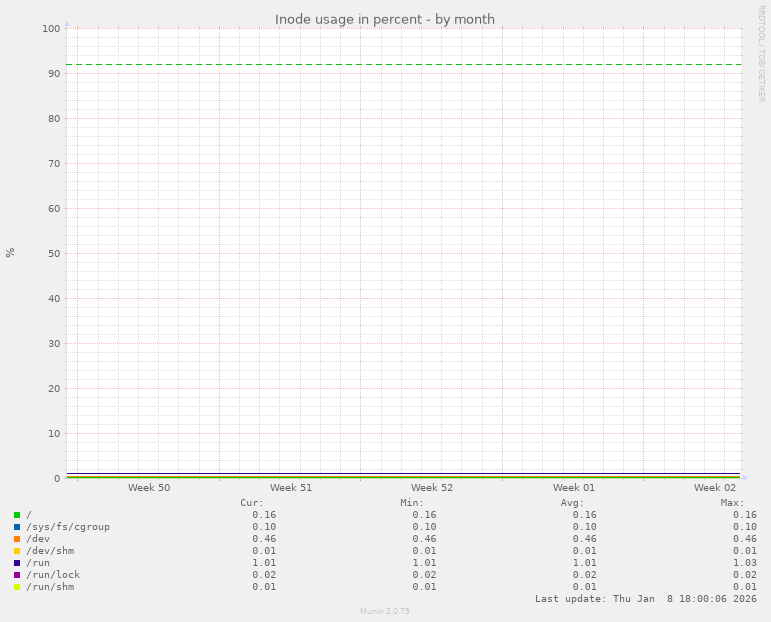This screenshot has height=622, width=771.
Task: Click the 100 y-axis label
Action: [51, 29]
